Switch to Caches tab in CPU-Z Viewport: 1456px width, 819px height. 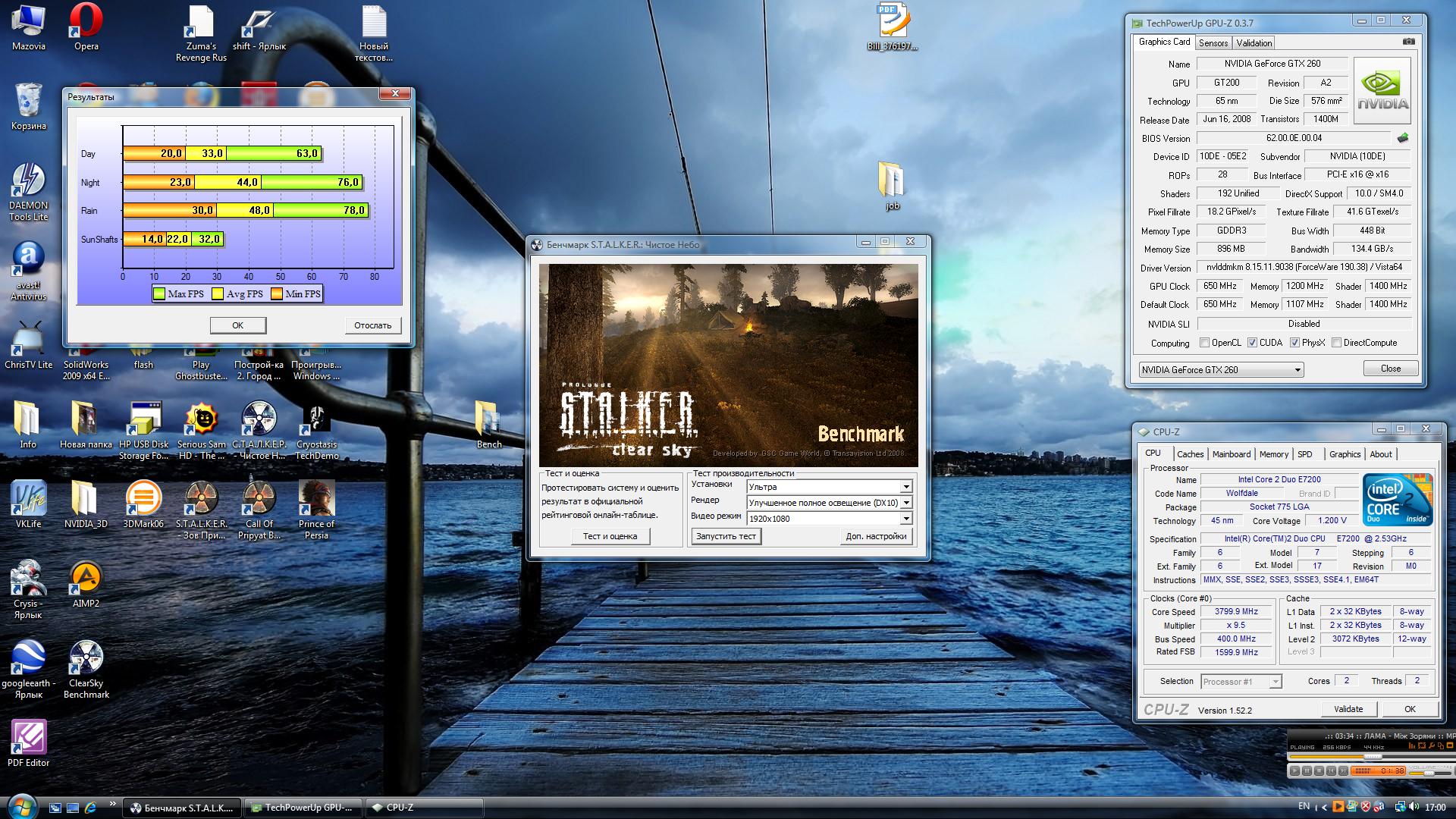point(1190,454)
